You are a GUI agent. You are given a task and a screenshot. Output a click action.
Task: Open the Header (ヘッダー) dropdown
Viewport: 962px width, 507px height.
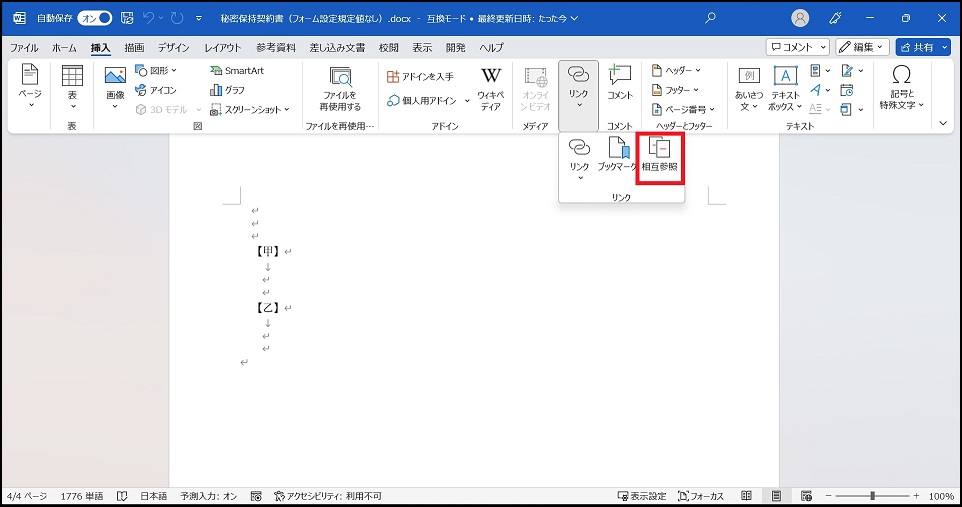point(675,71)
